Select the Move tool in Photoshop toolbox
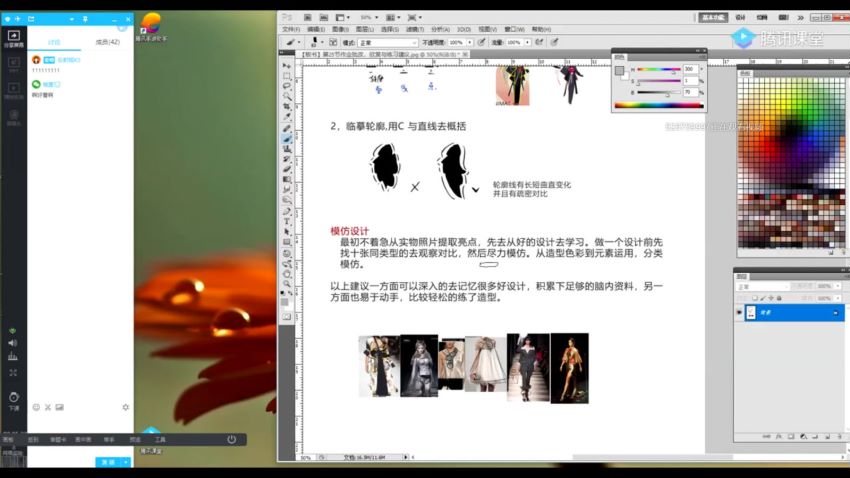The image size is (850, 478). 287,66
